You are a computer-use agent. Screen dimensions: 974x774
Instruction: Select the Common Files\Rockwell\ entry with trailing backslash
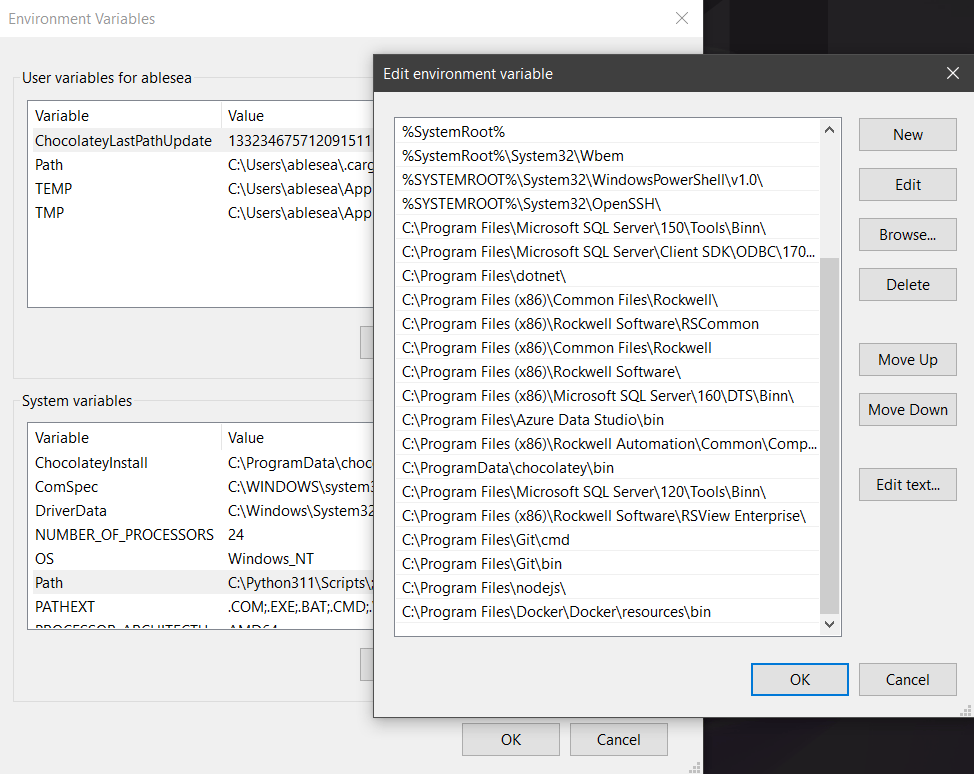[x=608, y=300]
